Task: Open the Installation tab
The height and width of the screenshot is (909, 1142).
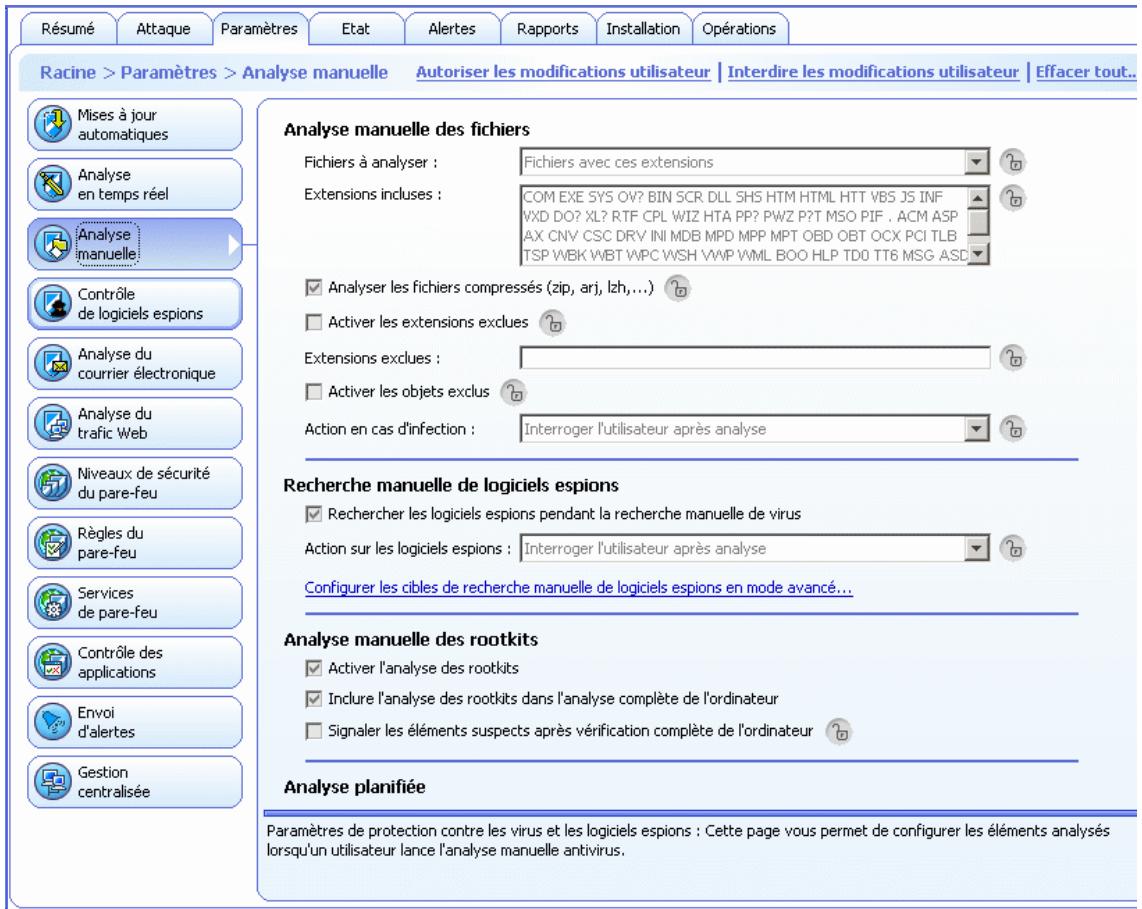Action: click(x=643, y=29)
